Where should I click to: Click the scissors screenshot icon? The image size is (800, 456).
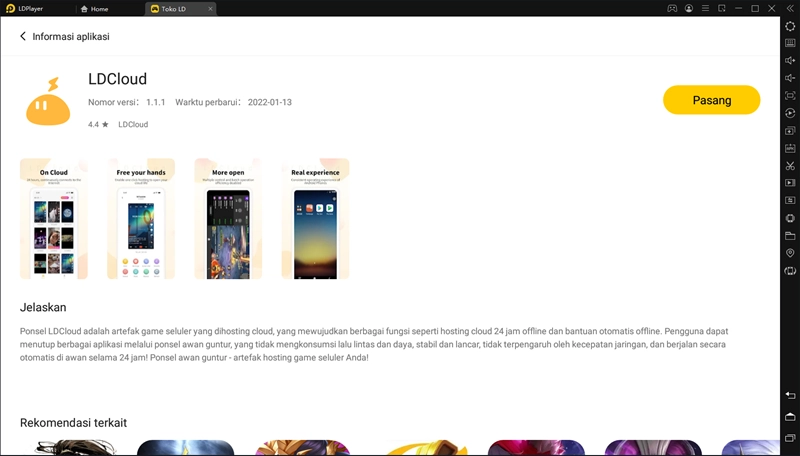(790, 166)
